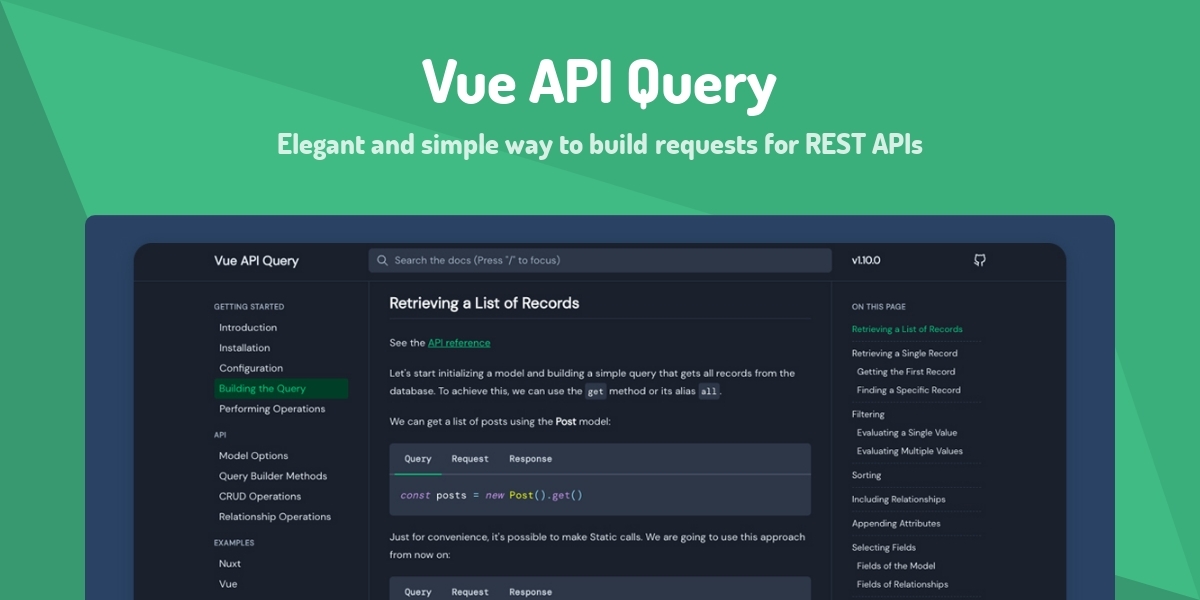
Task: Select Building the Query in sidebar
Action: (262, 389)
